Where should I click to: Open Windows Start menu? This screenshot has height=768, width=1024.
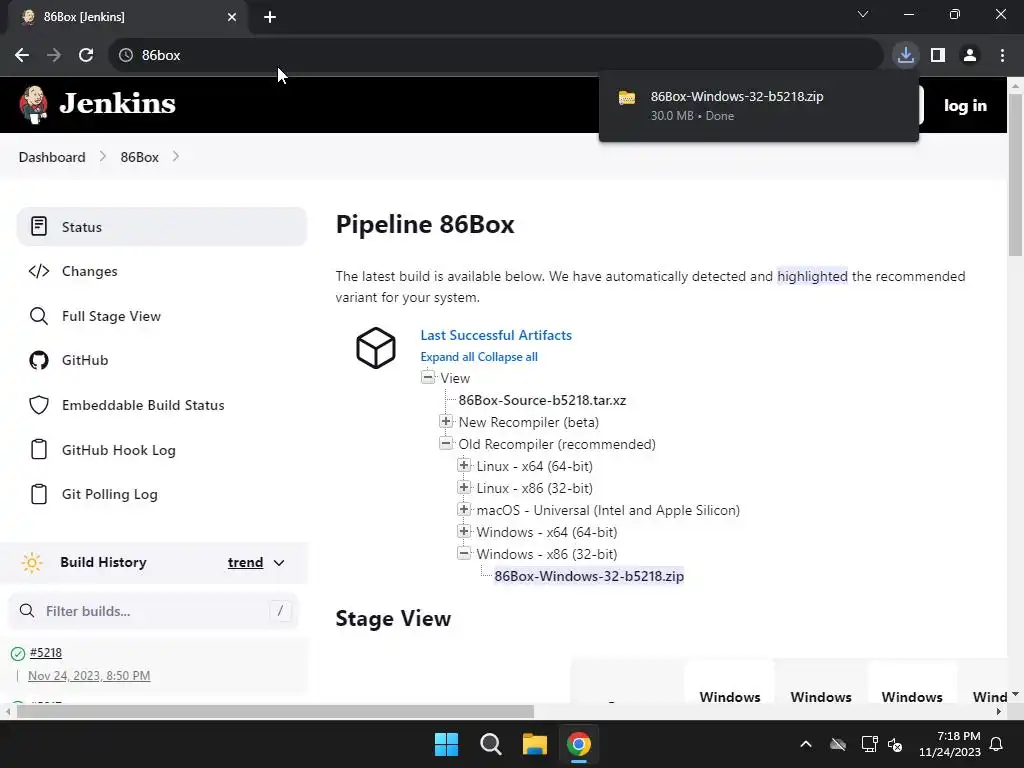(x=447, y=744)
